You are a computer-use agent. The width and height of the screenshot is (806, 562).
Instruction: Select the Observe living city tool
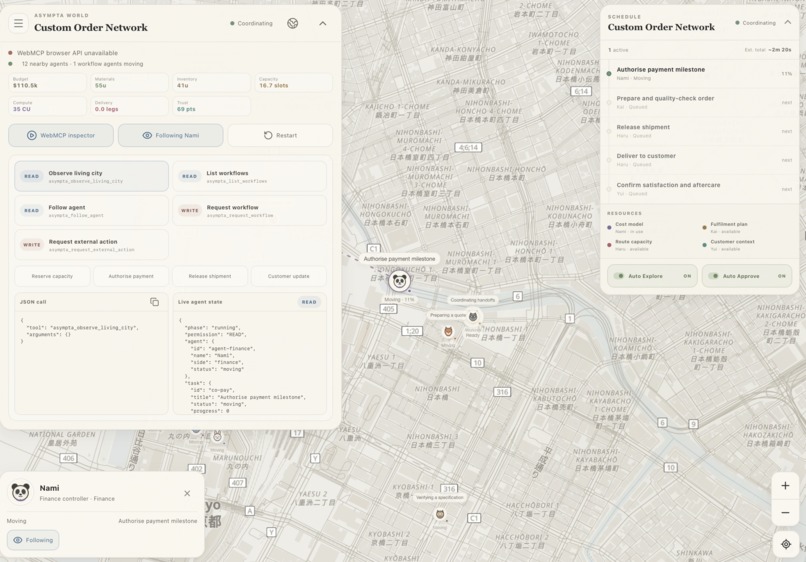pyautogui.click(x=91, y=176)
